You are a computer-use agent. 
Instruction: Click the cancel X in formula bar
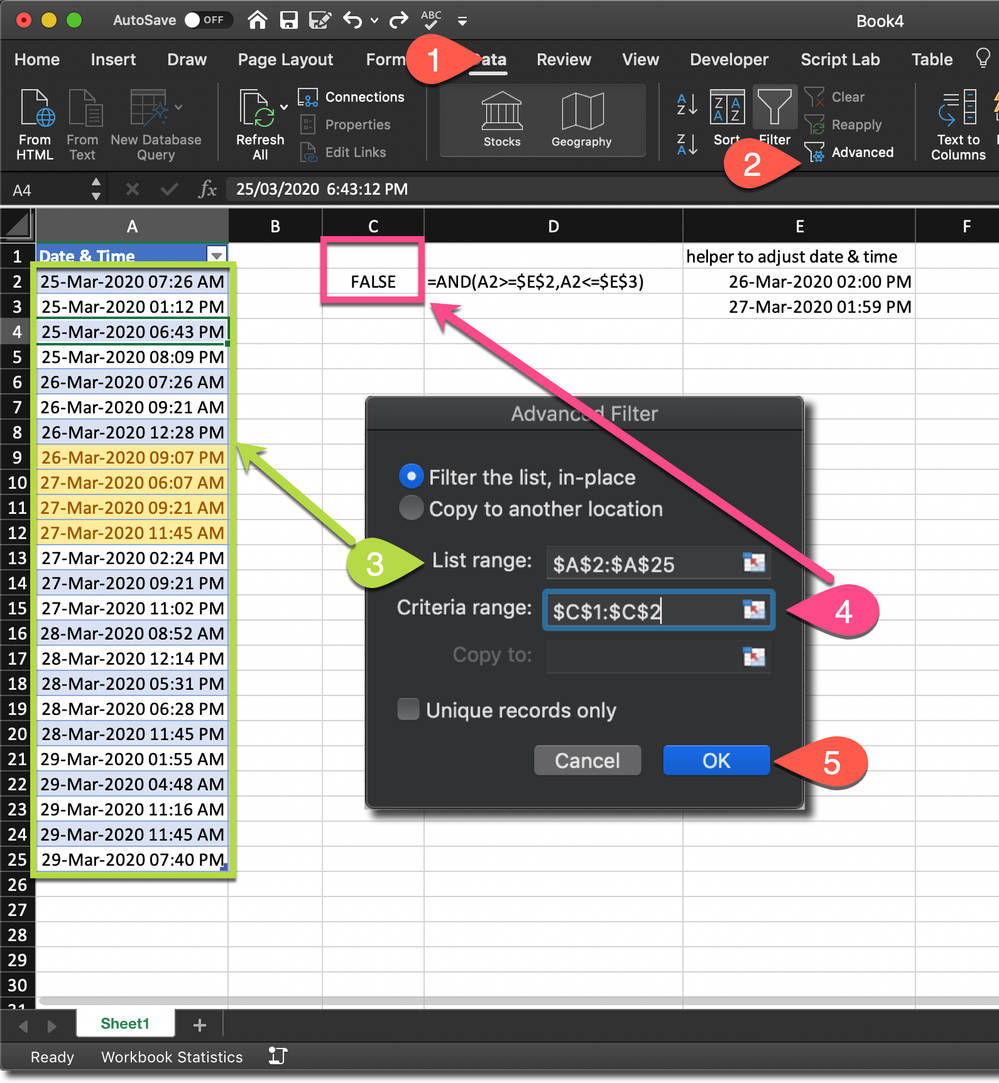(x=133, y=189)
